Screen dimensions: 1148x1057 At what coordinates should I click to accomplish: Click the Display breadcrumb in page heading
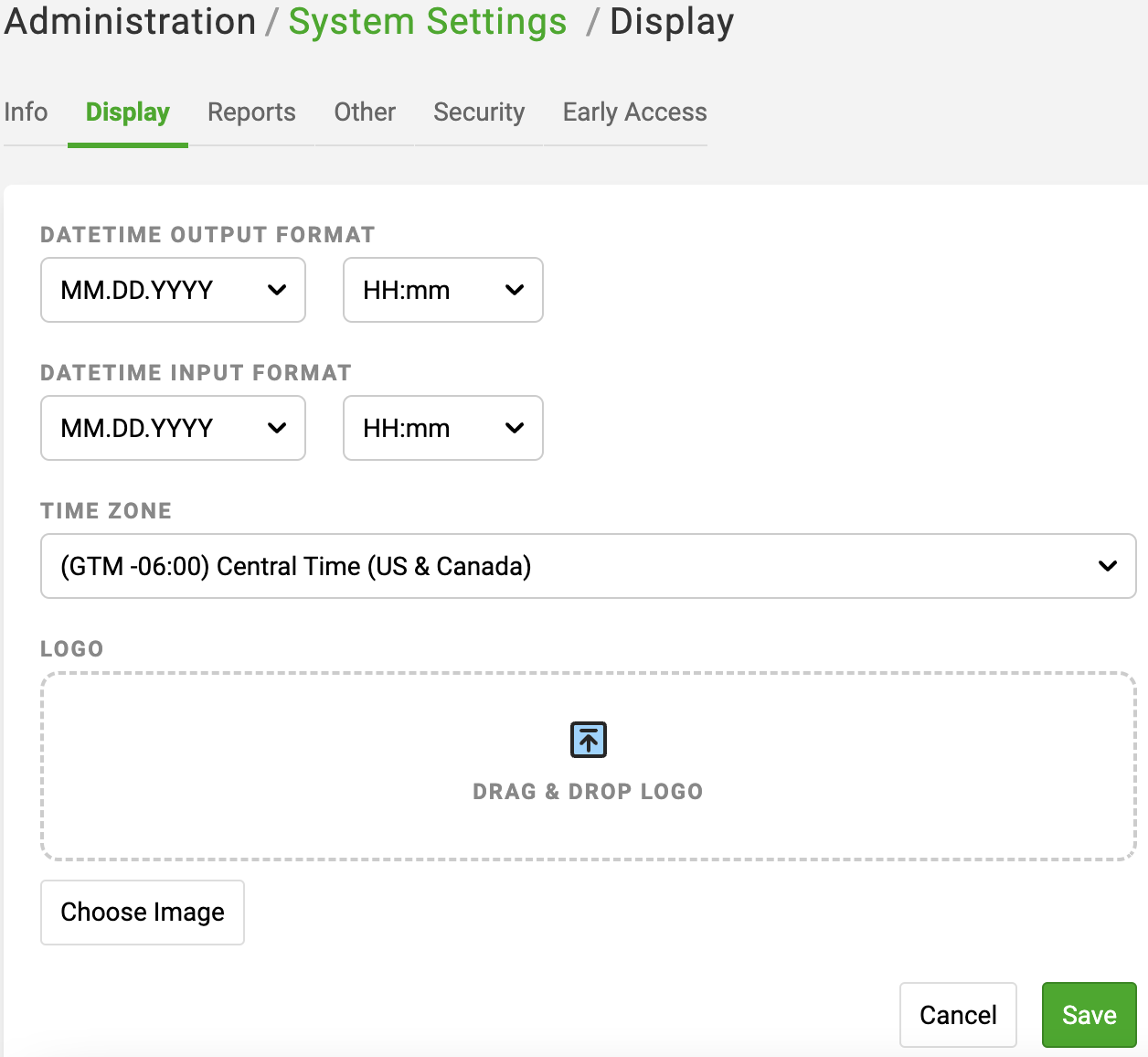point(672,22)
